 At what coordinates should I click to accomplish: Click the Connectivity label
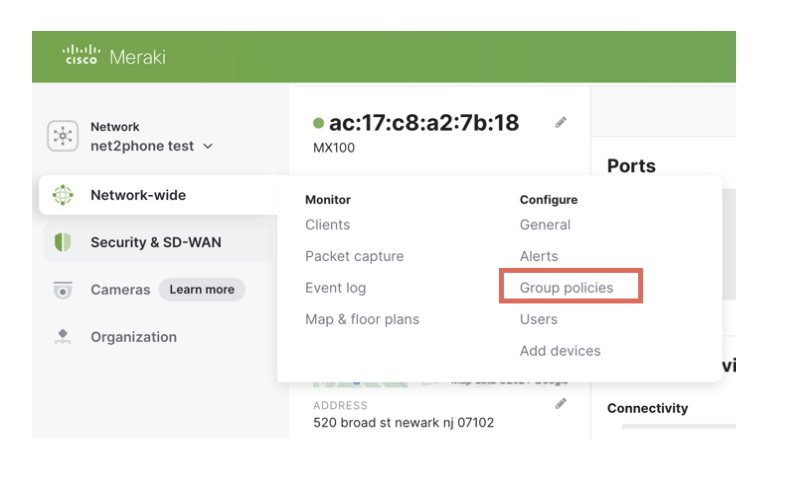647,408
